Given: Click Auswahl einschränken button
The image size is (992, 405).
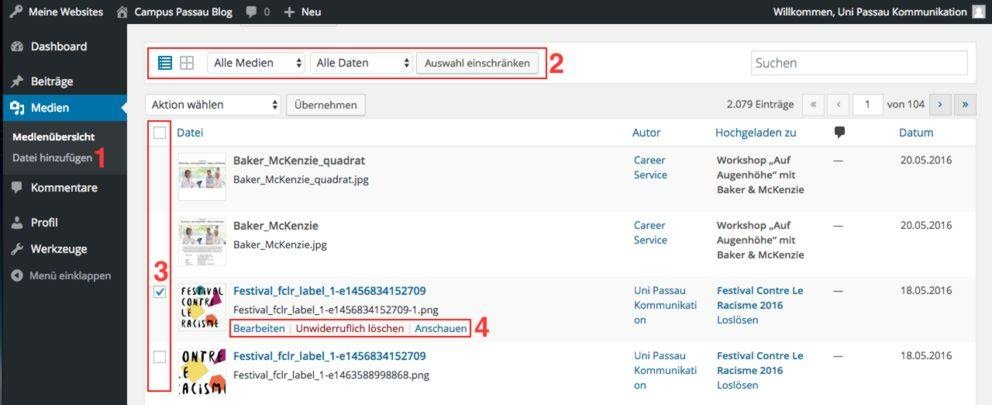Looking at the screenshot, I should 477,63.
